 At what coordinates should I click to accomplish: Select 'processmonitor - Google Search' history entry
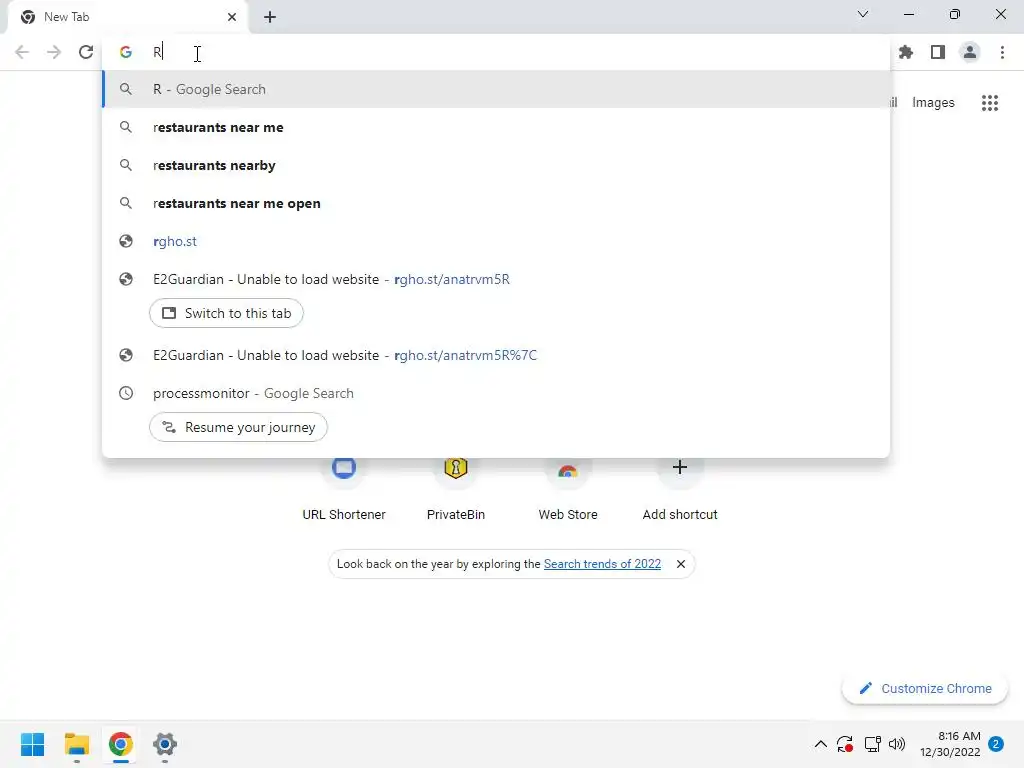[x=496, y=393]
